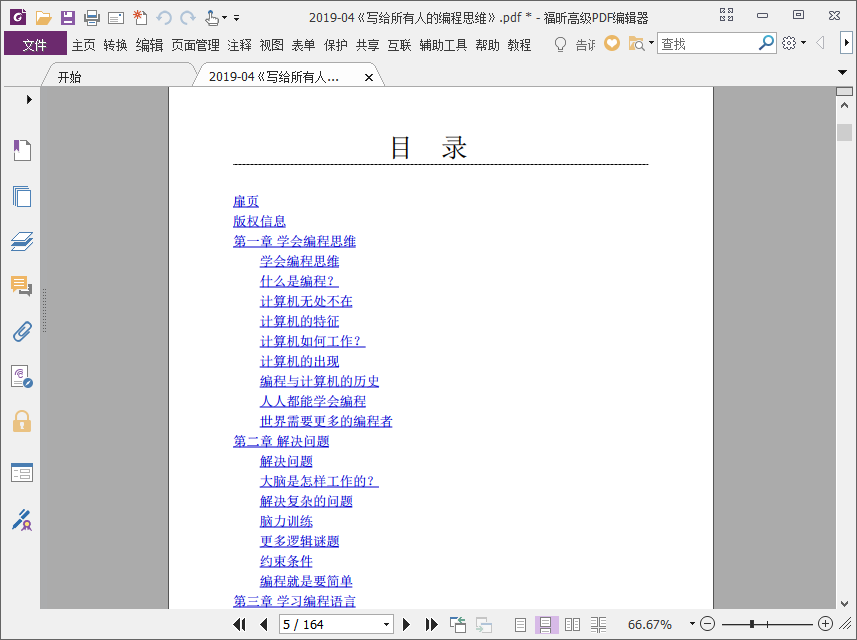857x640 pixels.
Task: Adjust the zoom slider handle
Action: pos(752,624)
